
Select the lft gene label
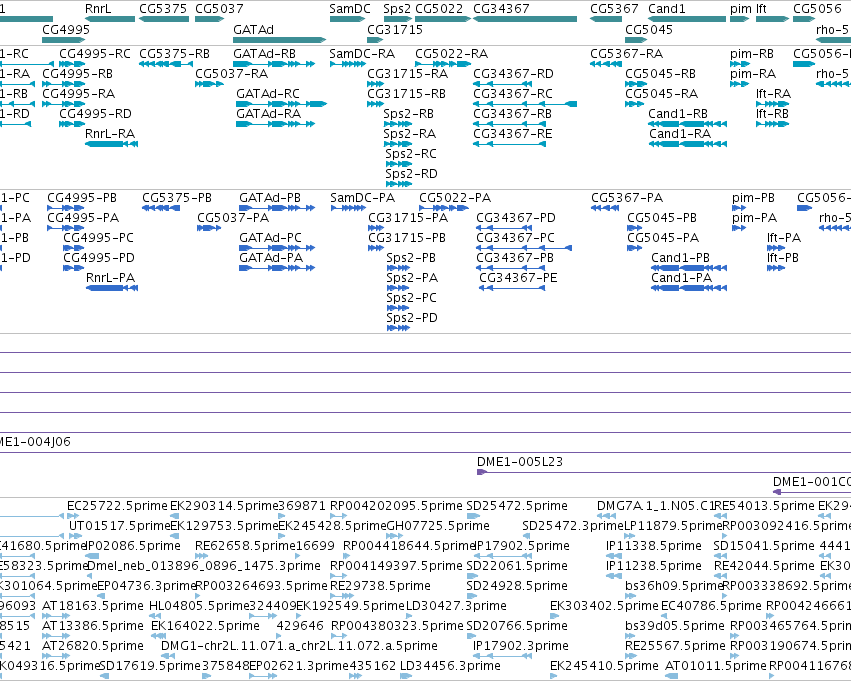tap(761, 9)
